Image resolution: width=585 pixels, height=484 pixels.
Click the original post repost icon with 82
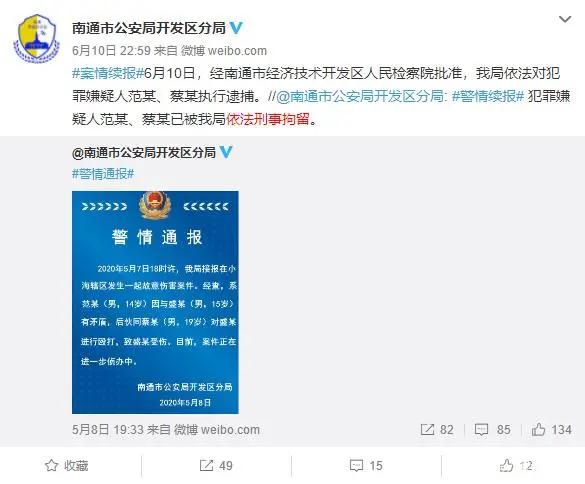[437, 430]
